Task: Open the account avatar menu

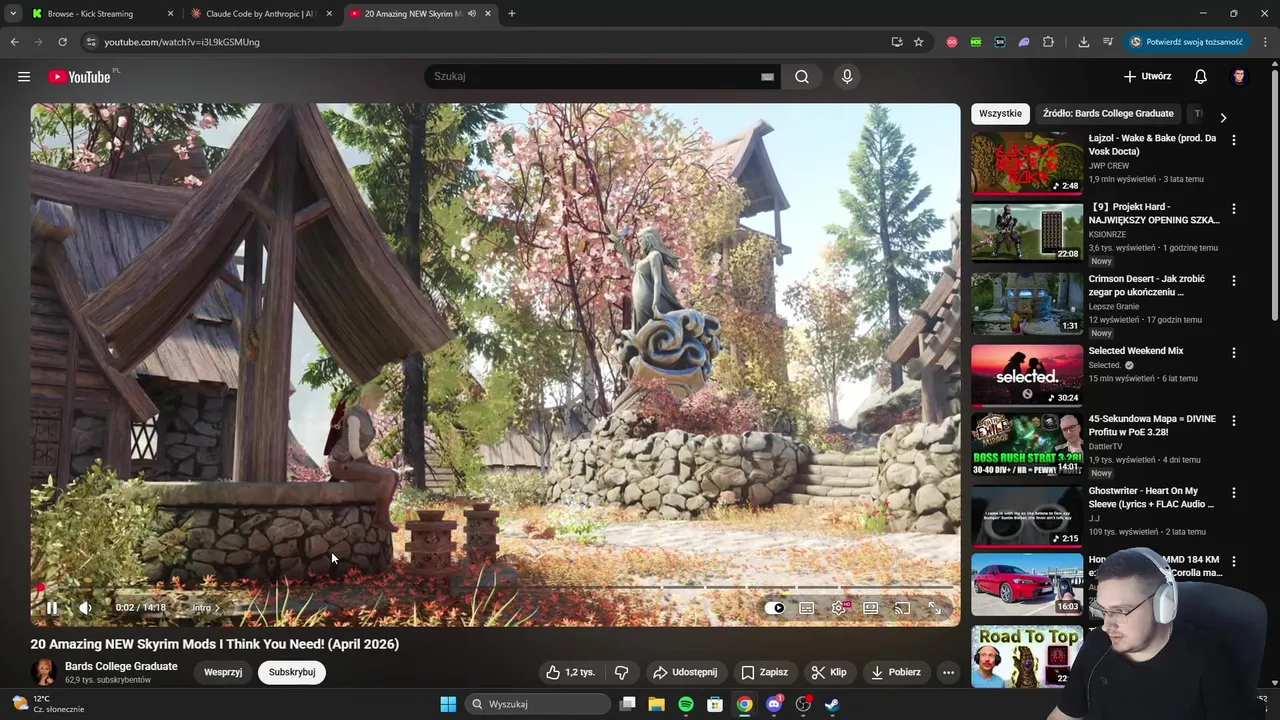Action: (x=1239, y=77)
